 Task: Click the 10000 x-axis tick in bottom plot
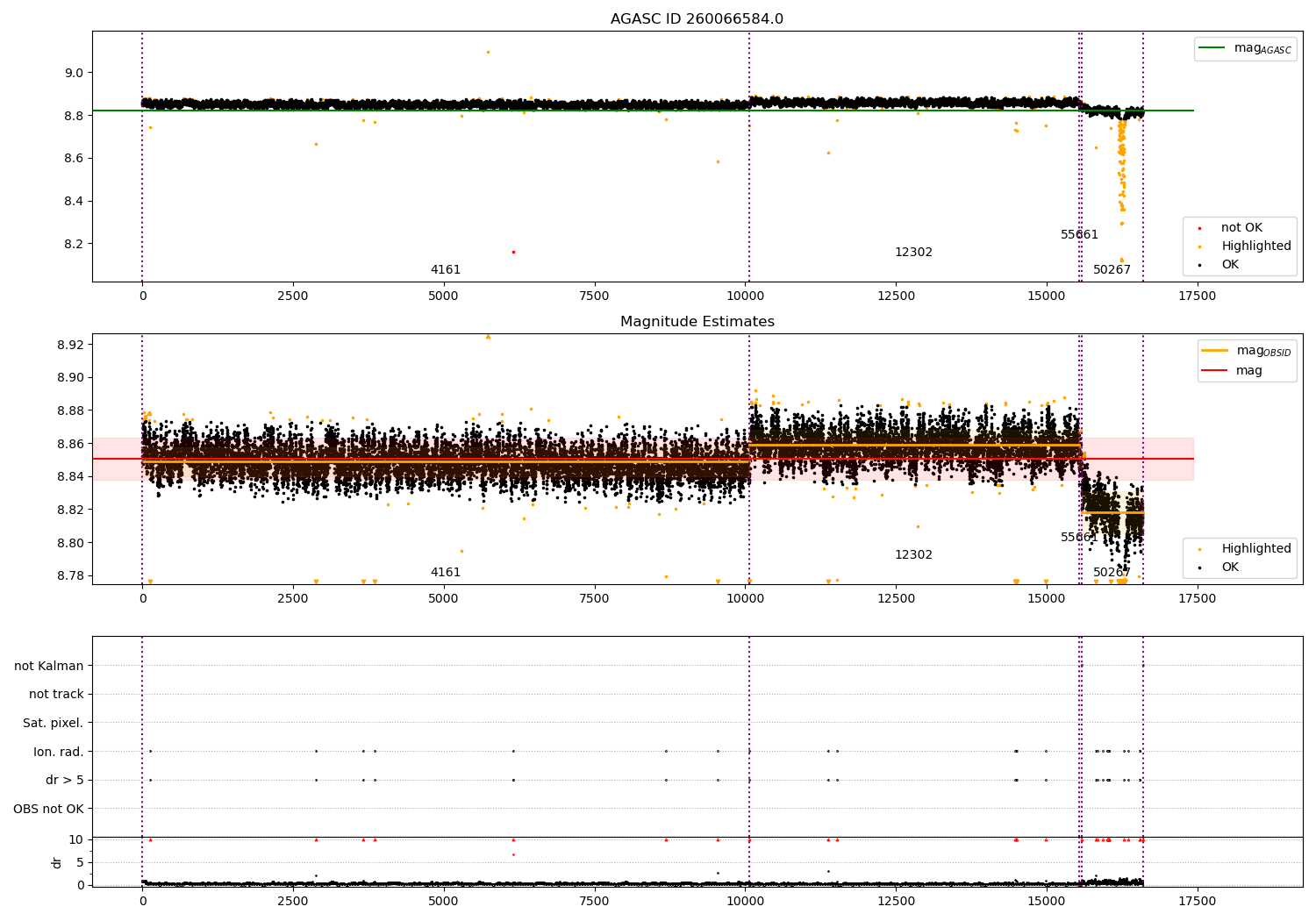[x=745, y=901]
